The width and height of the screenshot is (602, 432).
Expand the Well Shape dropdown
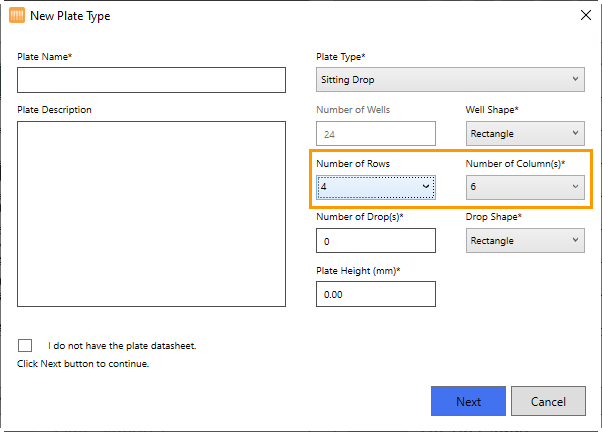[x=525, y=133]
